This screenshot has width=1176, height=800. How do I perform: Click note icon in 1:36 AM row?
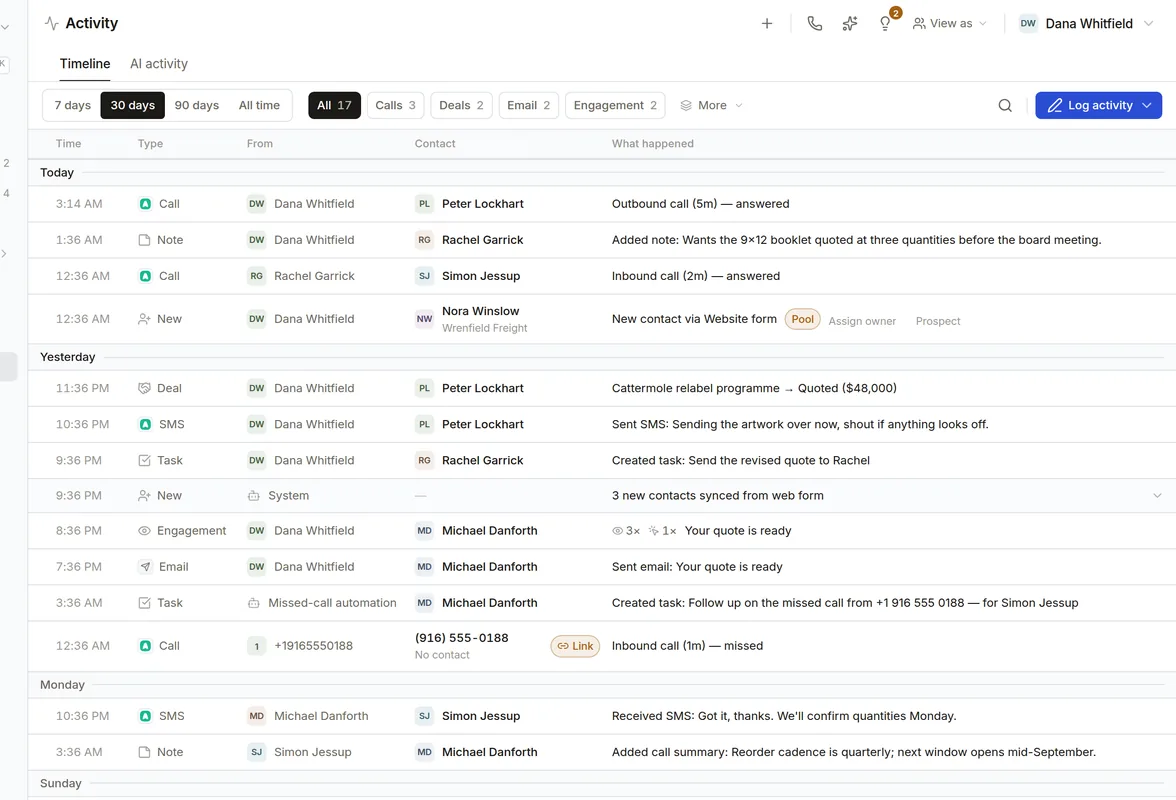coord(144,240)
